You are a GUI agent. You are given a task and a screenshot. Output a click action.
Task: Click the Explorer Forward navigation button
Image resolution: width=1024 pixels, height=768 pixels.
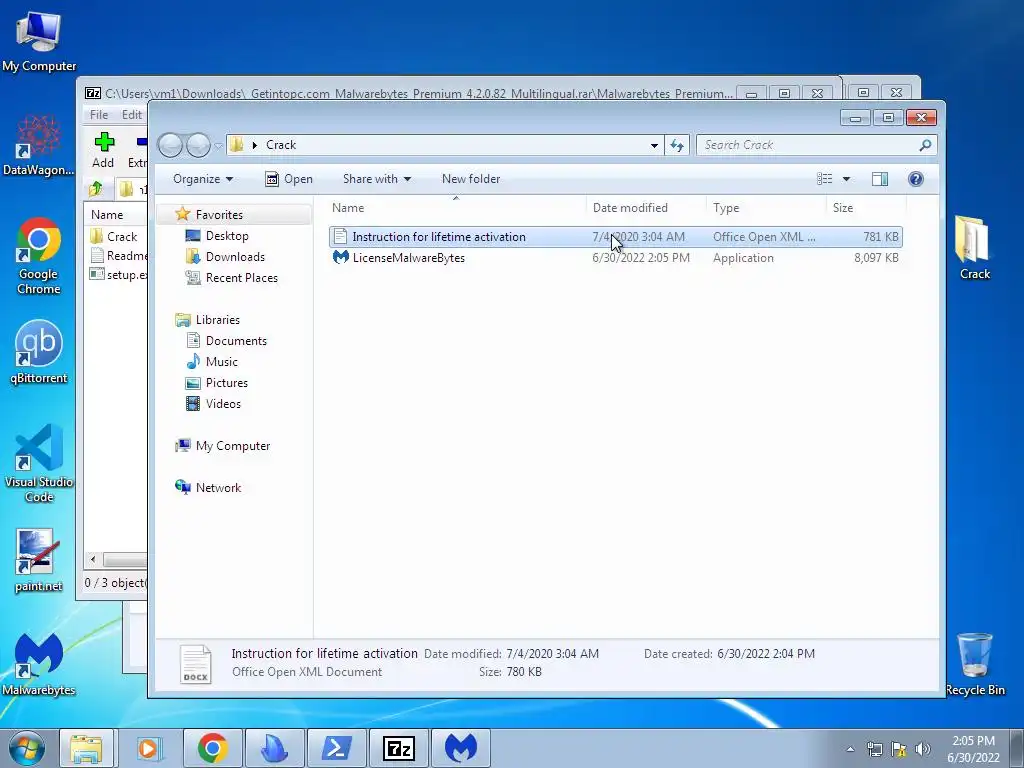pyautogui.click(x=198, y=145)
